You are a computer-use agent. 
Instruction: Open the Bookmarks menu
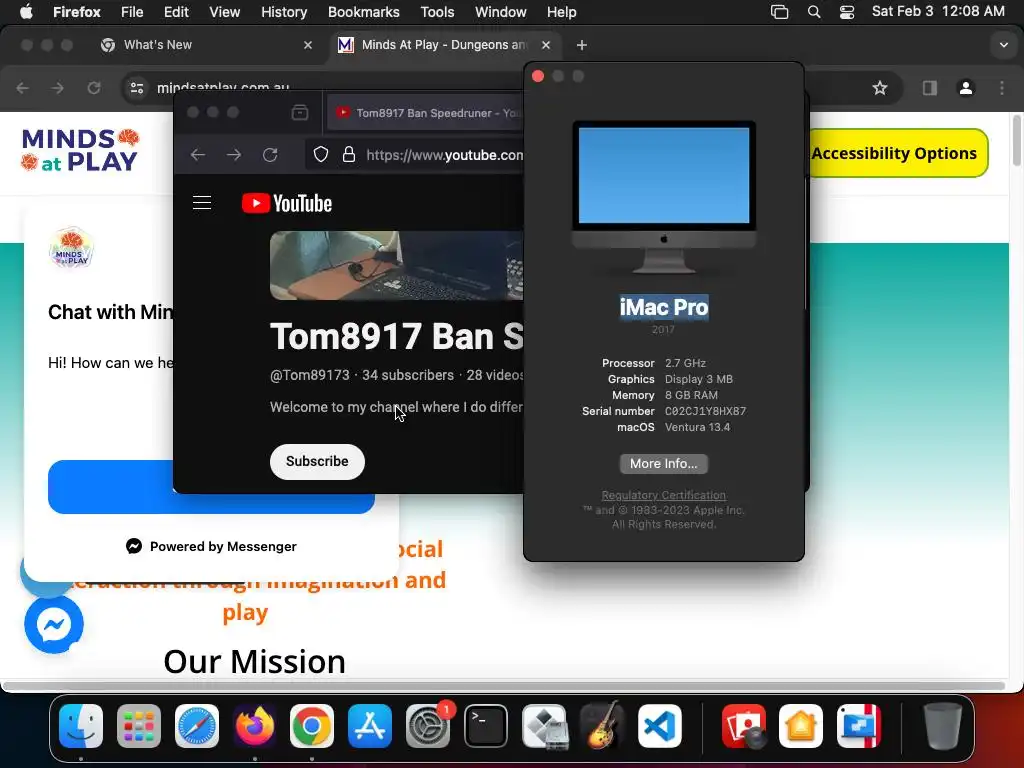tap(364, 12)
